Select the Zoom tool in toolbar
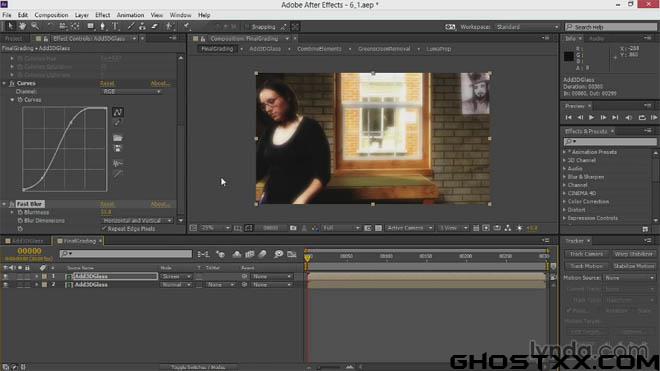The height and width of the screenshot is (371, 660). click(35, 27)
